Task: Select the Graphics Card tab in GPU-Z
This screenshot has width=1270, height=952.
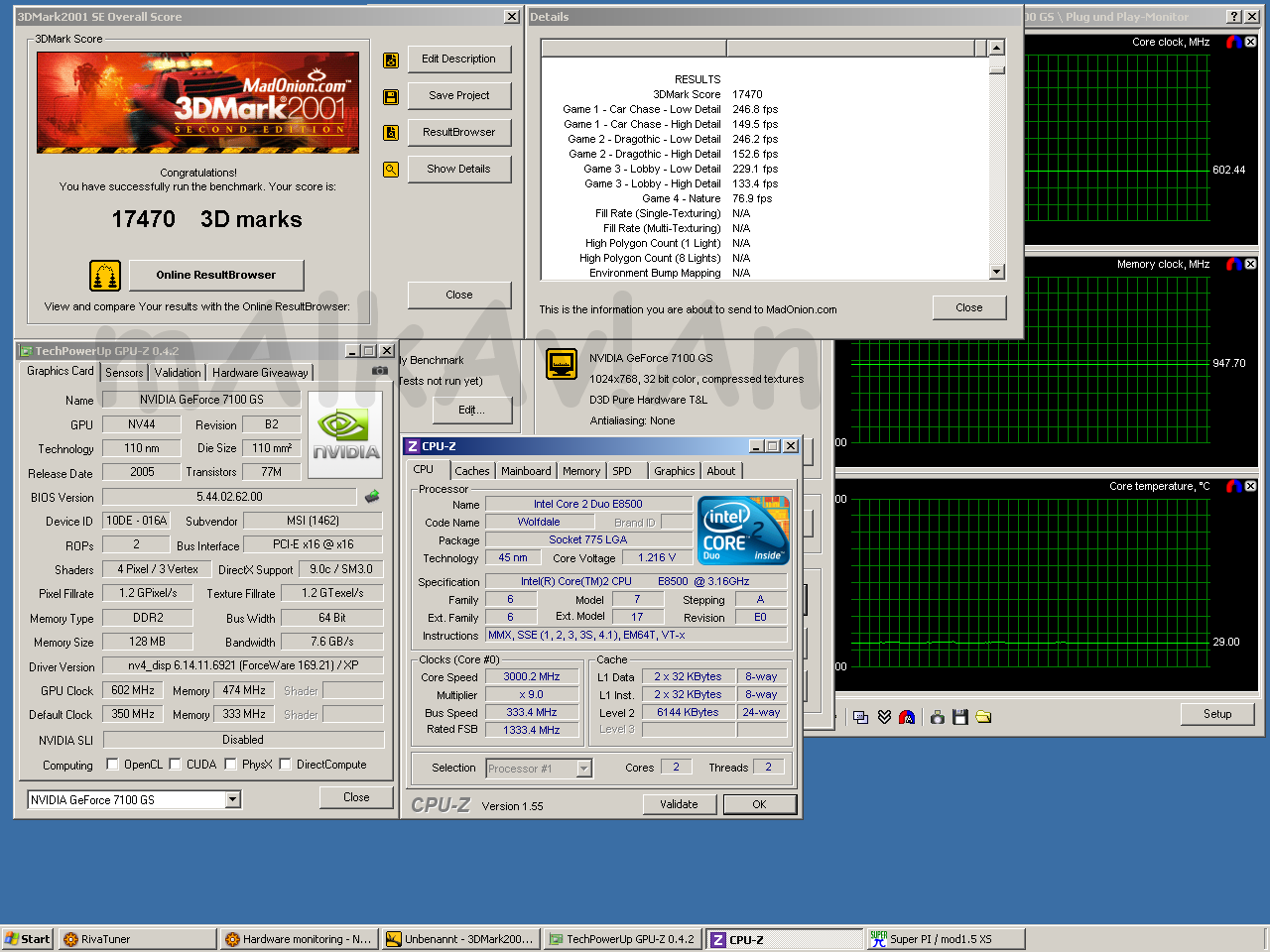Action: click(x=61, y=371)
